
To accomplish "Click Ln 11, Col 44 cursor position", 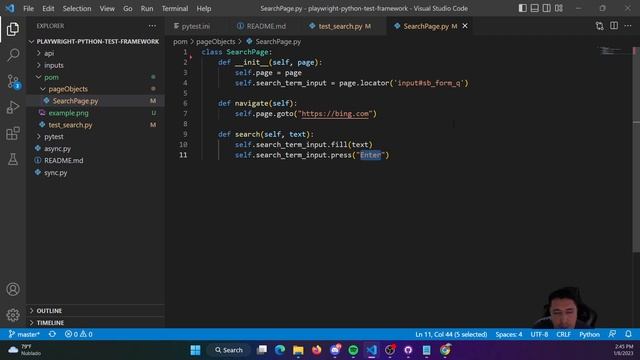I will [451, 334].
